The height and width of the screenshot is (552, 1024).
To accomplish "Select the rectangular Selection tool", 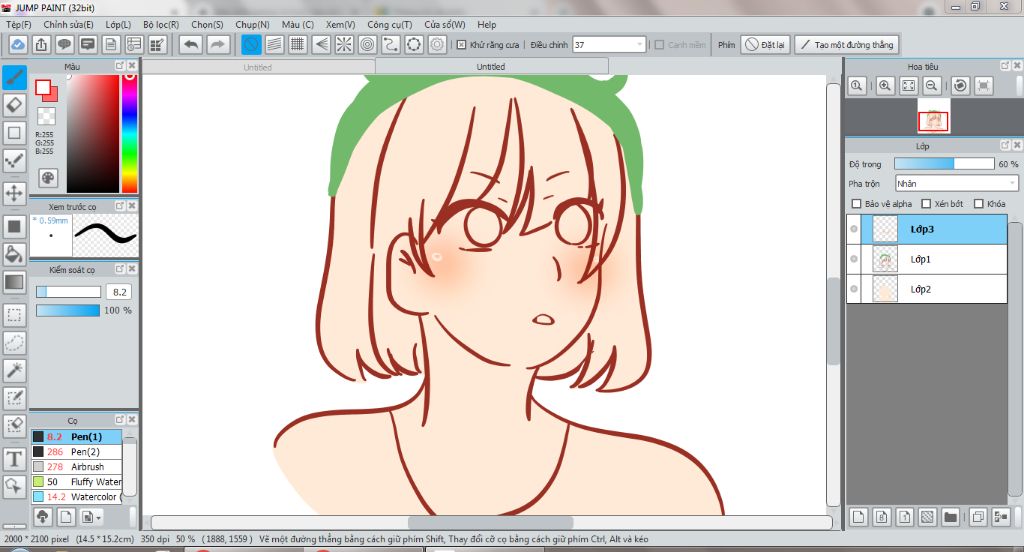I will (x=14, y=315).
